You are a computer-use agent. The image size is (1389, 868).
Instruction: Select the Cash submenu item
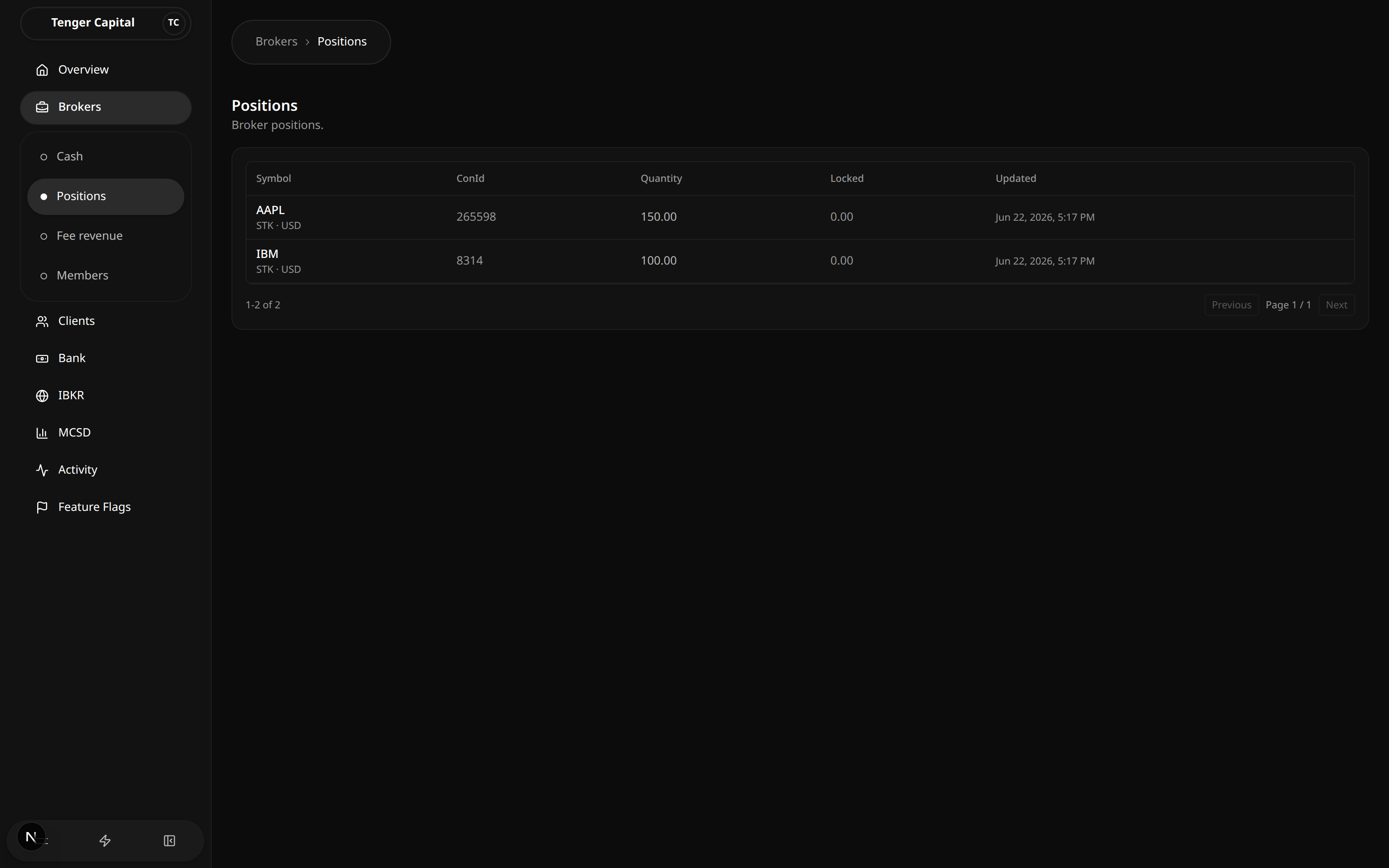(x=105, y=157)
